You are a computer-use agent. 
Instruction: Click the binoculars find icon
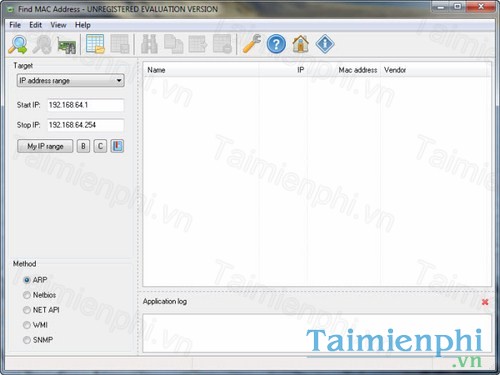[x=149, y=44]
